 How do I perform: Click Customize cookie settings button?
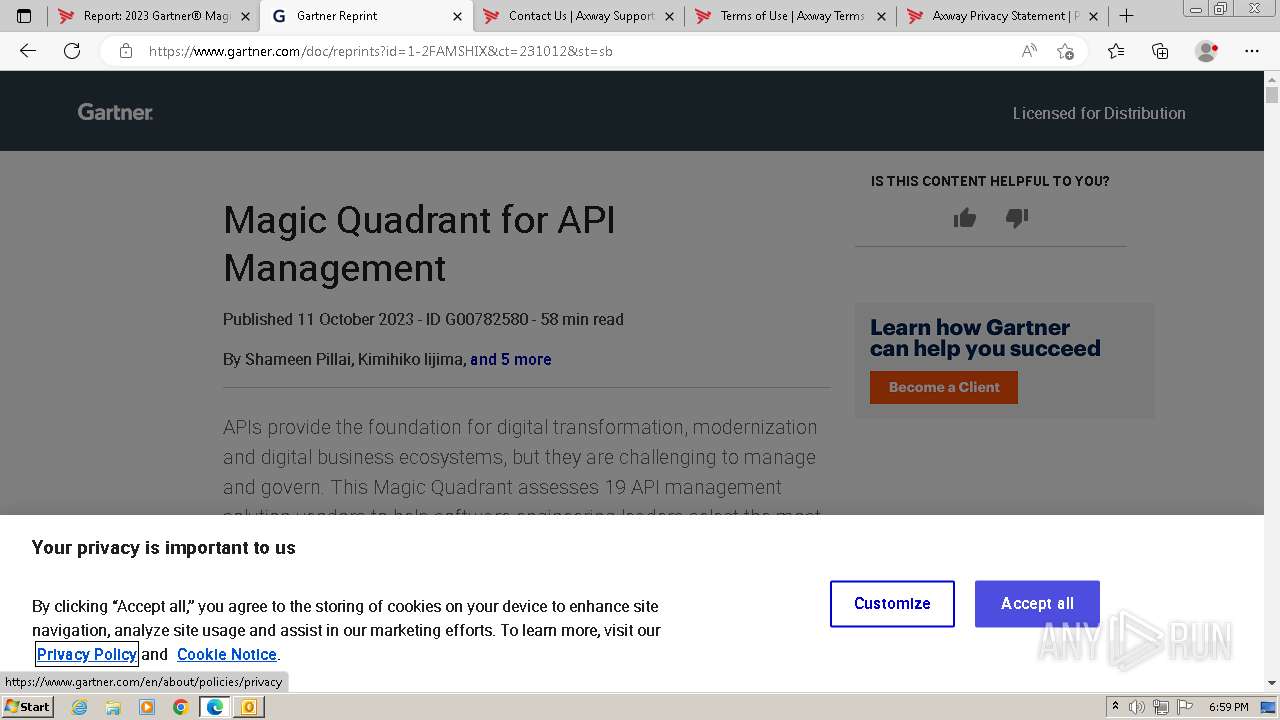coord(892,604)
